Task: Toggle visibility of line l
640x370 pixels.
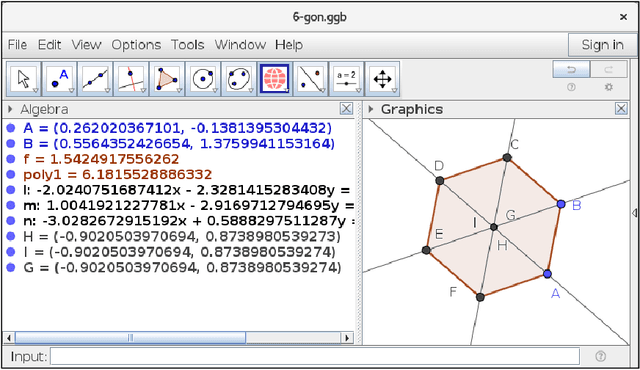Action: 11,190
